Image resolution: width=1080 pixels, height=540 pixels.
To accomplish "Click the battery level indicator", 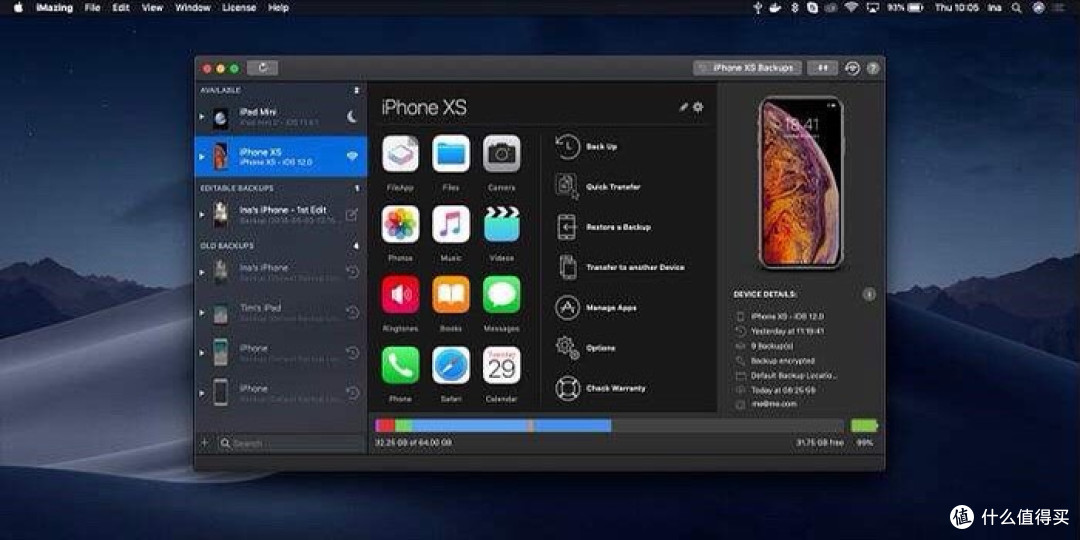I will tap(864, 426).
